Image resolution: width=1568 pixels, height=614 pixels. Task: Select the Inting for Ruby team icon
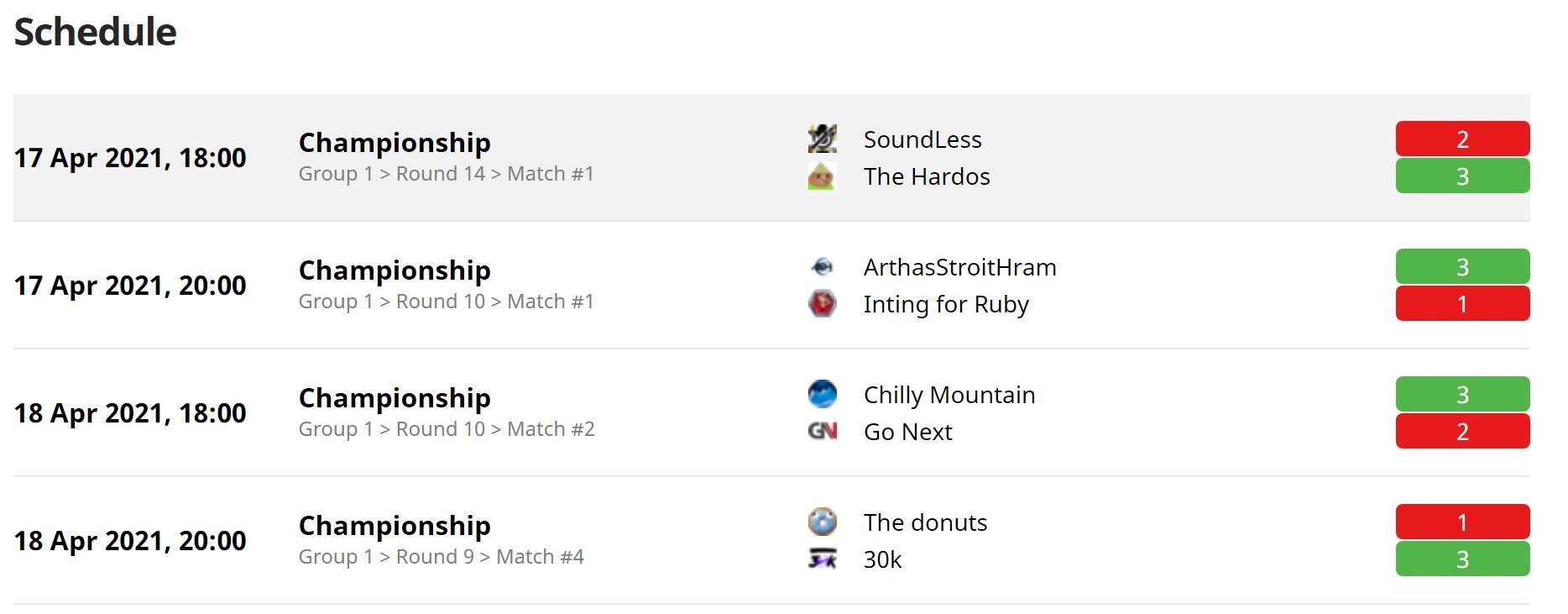[822, 303]
